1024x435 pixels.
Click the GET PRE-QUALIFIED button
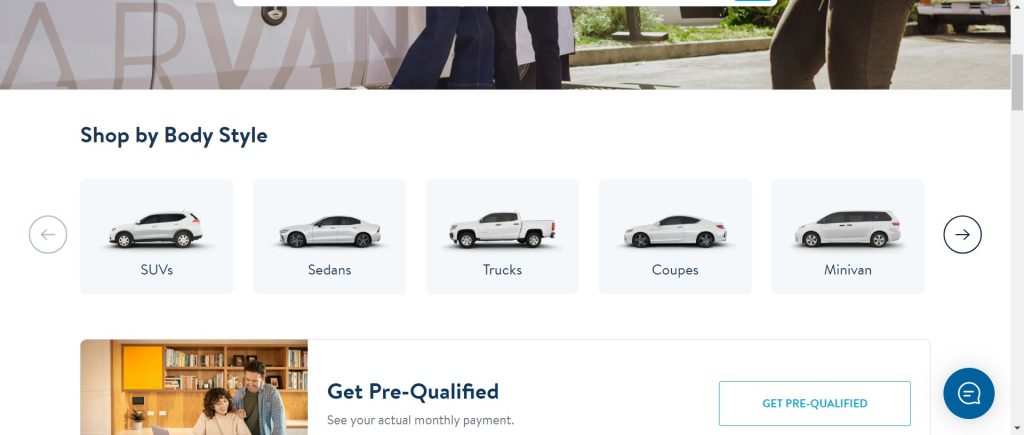coord(814,404)
